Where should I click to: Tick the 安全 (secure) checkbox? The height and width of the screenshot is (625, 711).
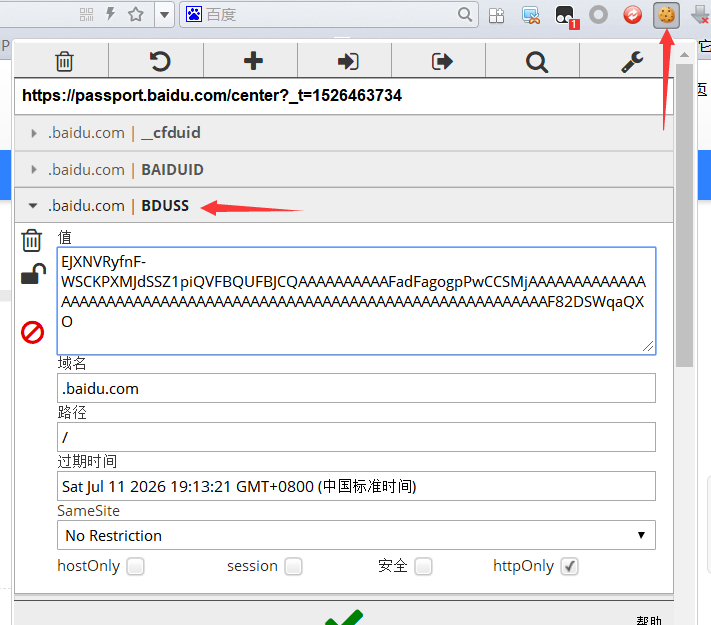423,567
